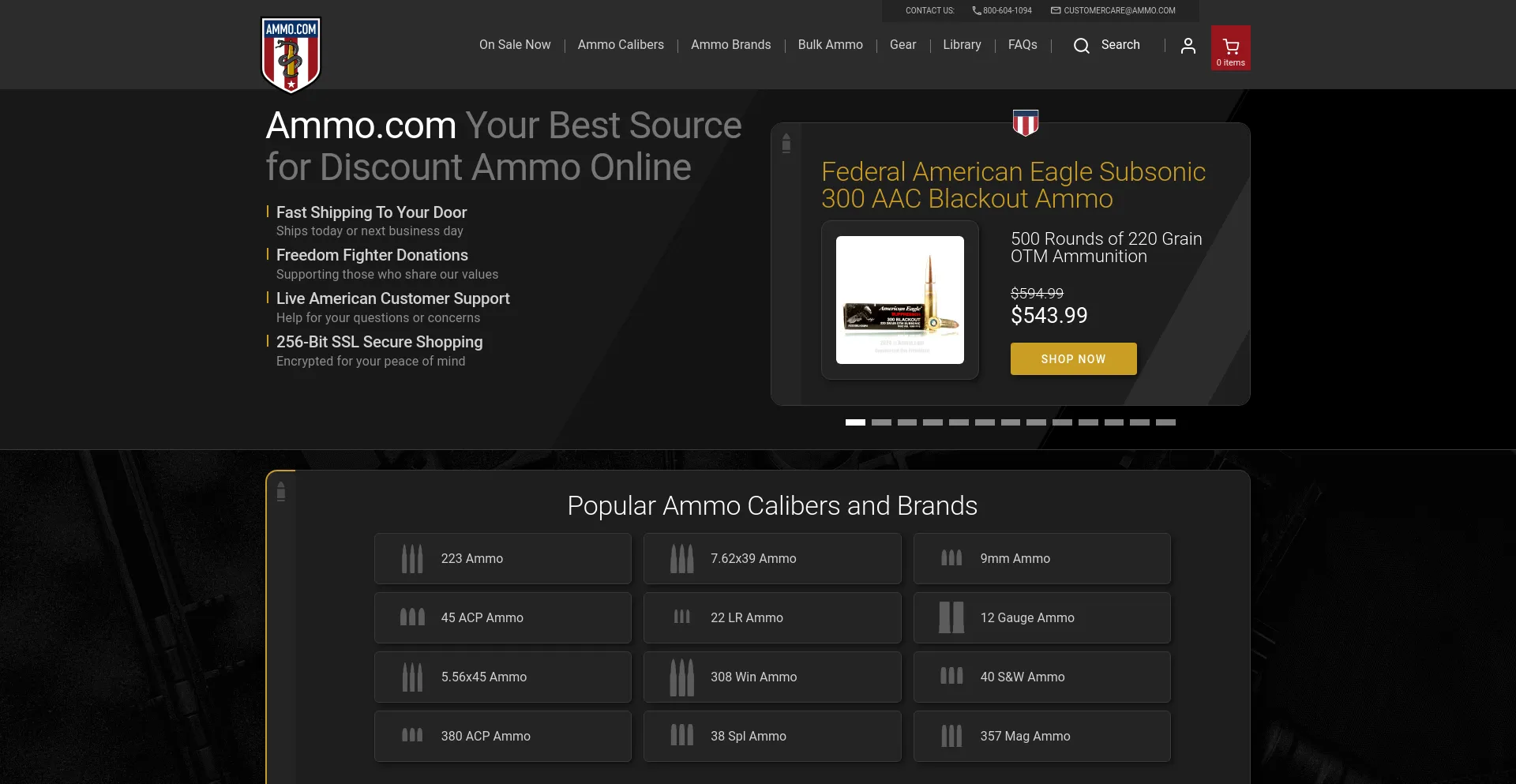Open the 5.56x45 Ammo category
This screenshot has width=1516, height=784.
tap(503, 677)
